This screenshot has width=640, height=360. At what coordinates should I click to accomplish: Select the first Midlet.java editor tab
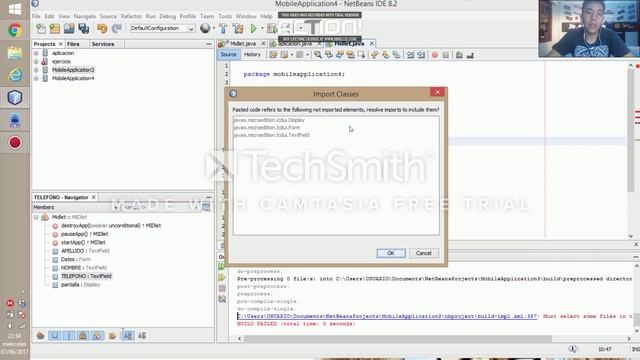[242, 44]
